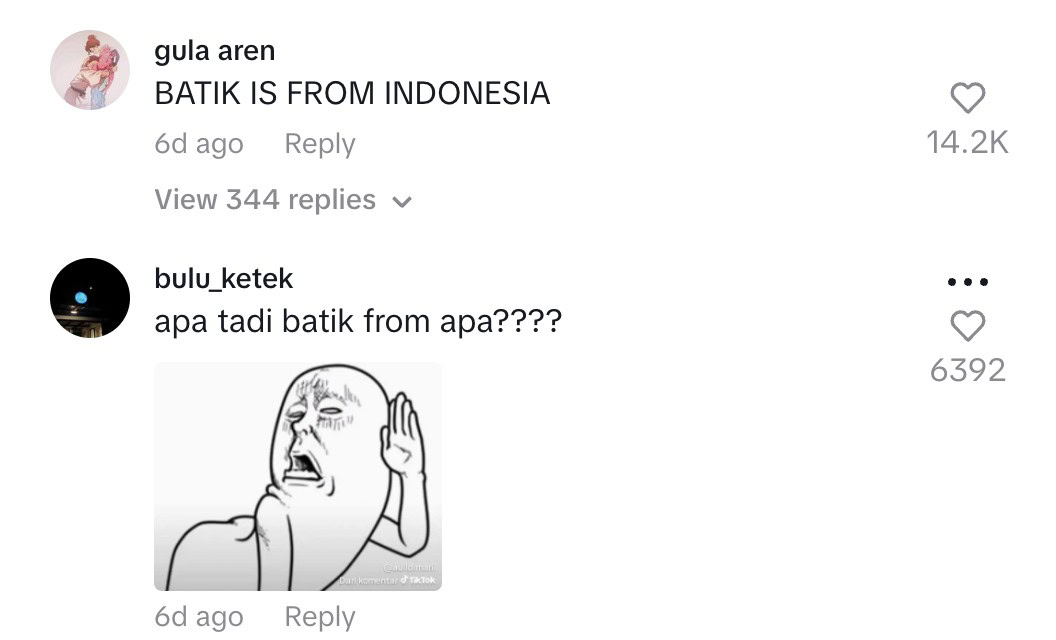
Task: Click the listening hand in the meme
Action: tap(401, 433)
